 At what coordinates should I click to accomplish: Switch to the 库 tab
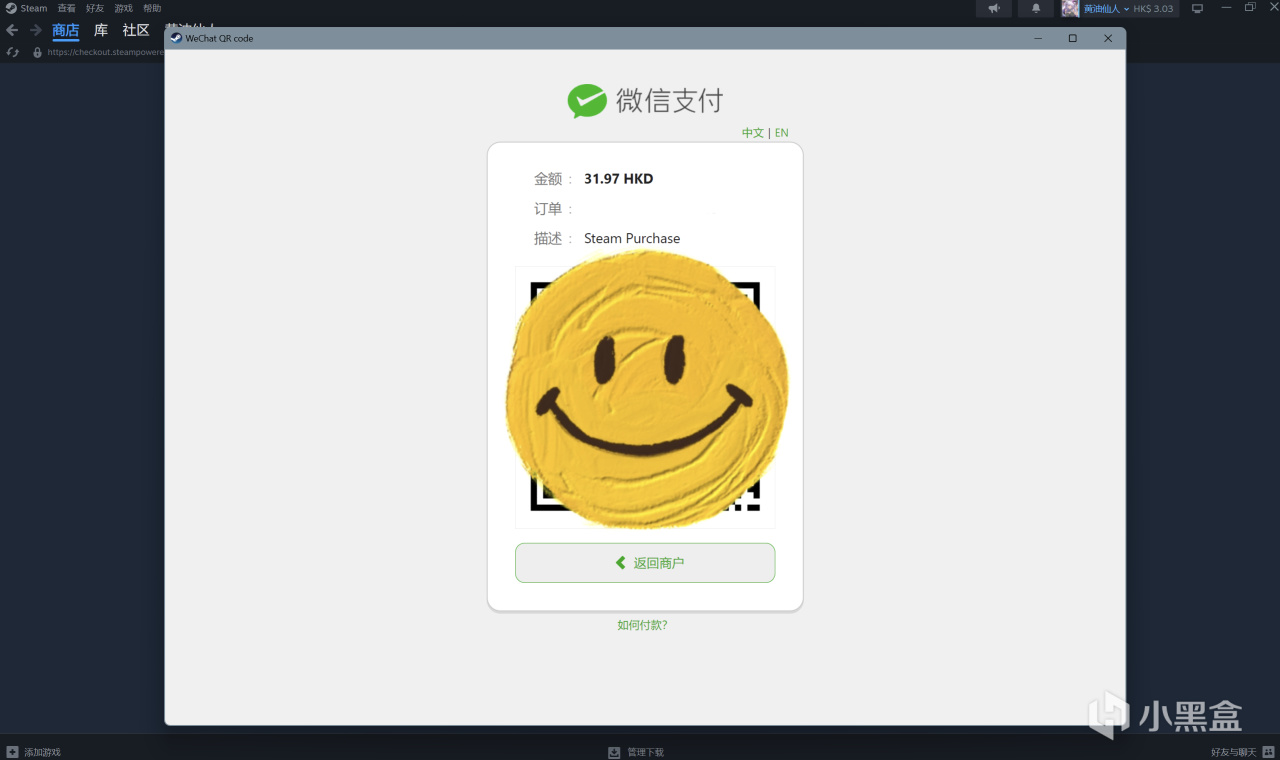click(x=101, y=30)
